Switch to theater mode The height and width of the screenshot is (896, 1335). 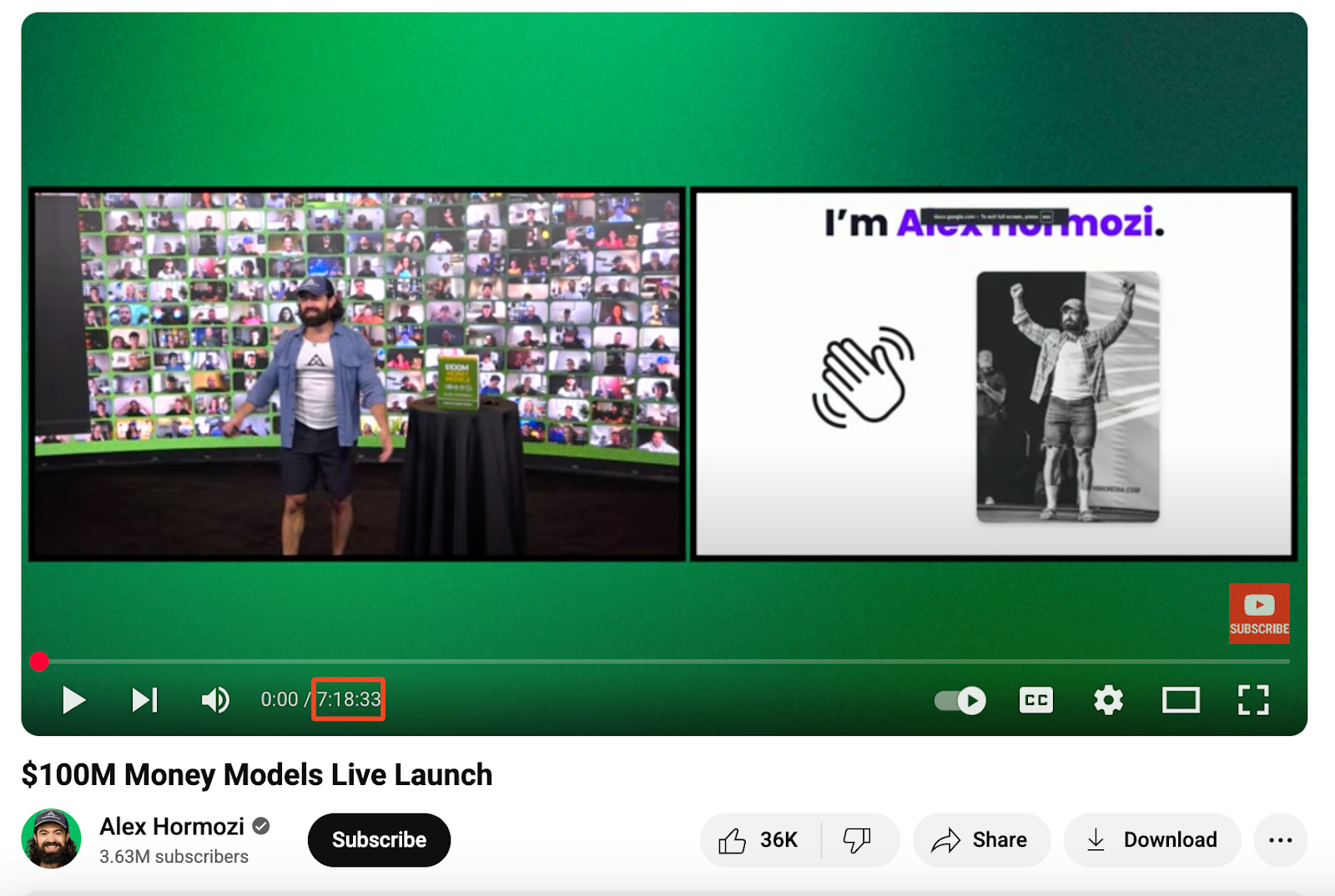pyautogui.click(x=1181, y=700)
